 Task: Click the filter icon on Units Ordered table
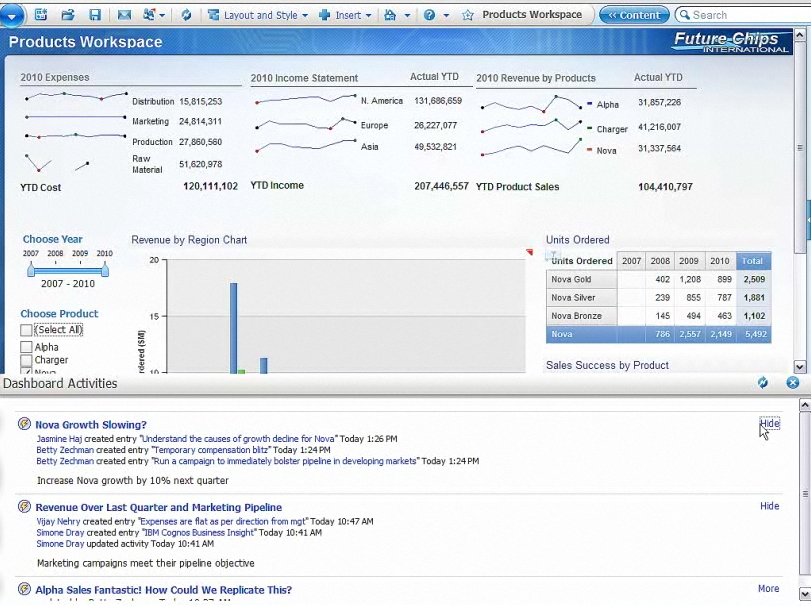[553, 254]
